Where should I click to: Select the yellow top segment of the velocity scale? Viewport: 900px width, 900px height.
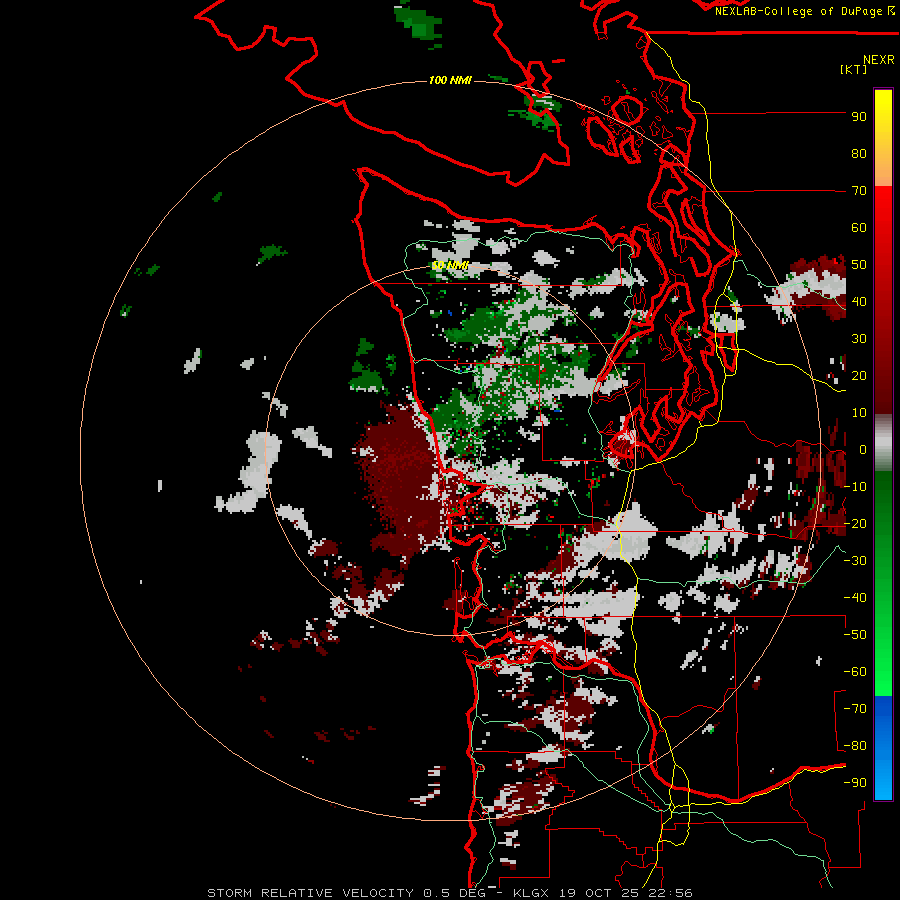coord(883,138)
